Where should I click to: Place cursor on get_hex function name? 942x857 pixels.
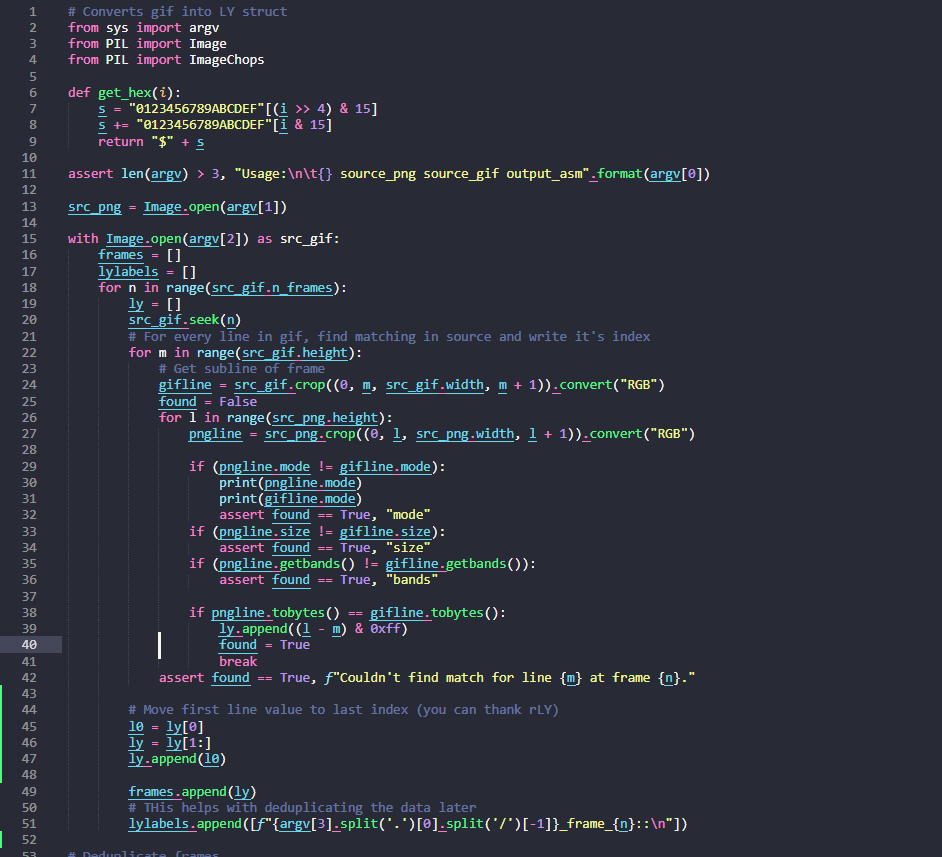[x=124, y=92]
